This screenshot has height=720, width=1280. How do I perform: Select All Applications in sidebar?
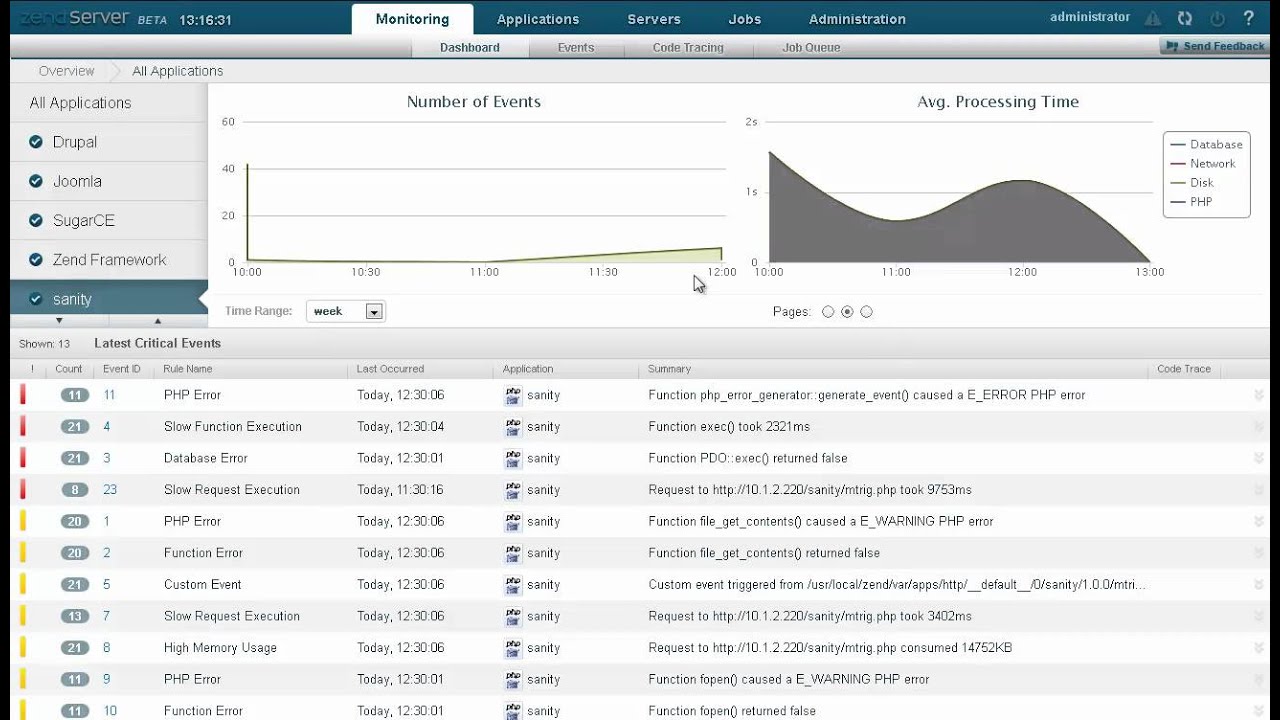(x=80, y=103)
